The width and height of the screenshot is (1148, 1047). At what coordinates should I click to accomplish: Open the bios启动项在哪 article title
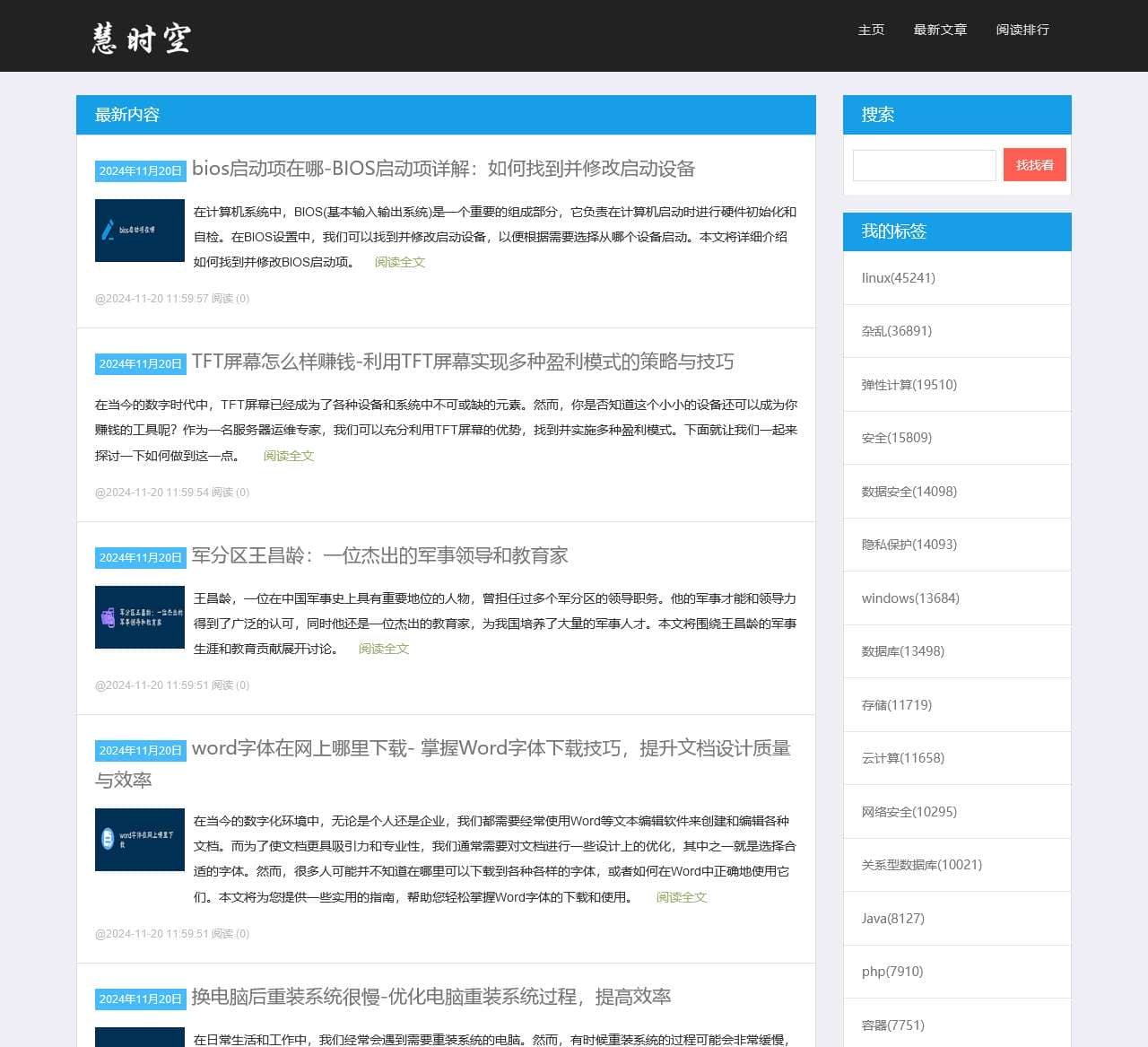443,169
